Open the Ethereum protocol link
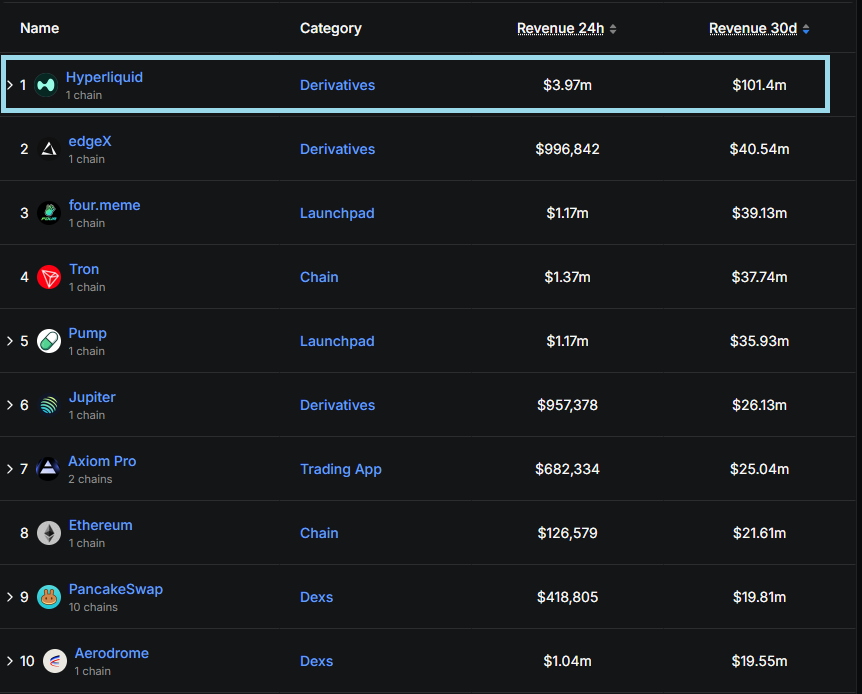 pos(101,525)
